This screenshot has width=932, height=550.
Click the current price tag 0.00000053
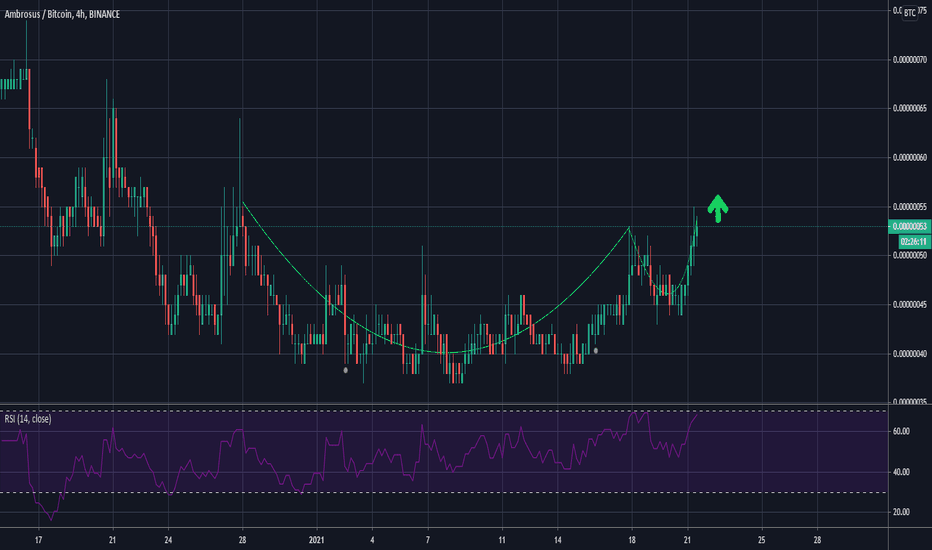(909, 227)
